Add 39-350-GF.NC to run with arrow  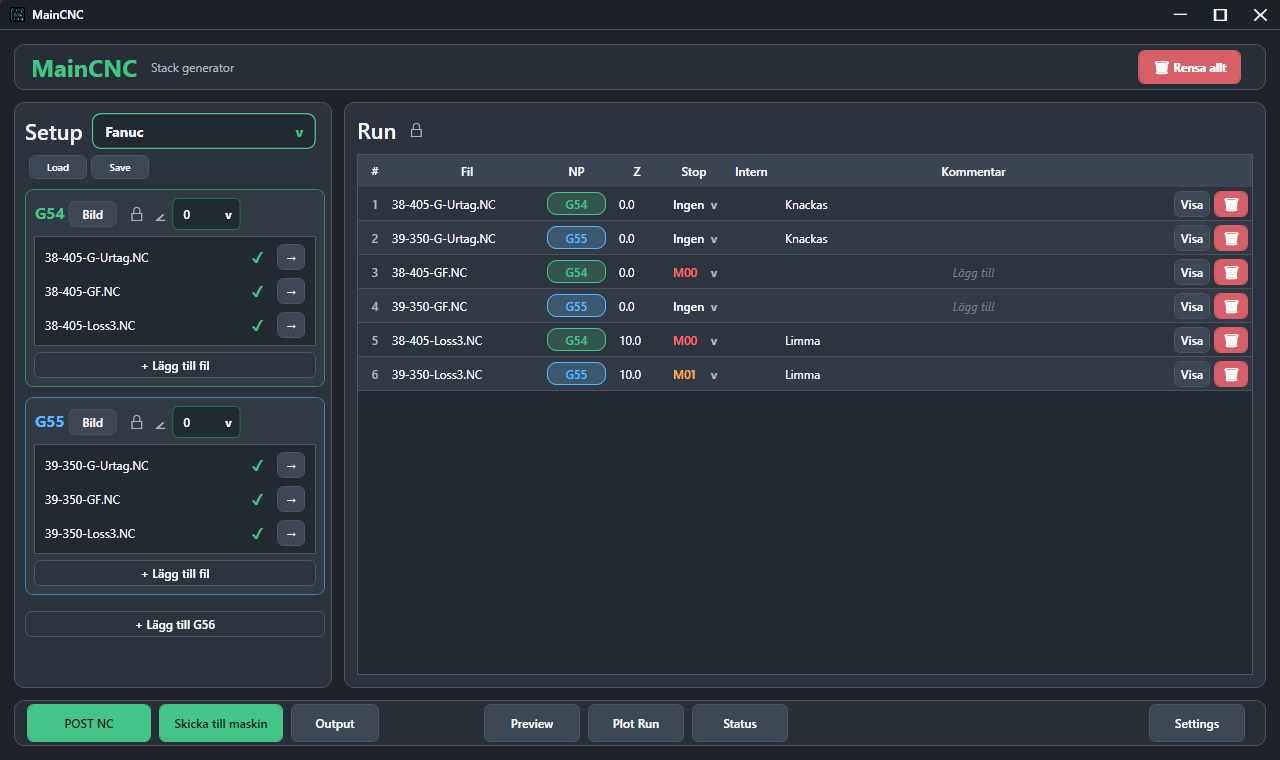point(291,499)
